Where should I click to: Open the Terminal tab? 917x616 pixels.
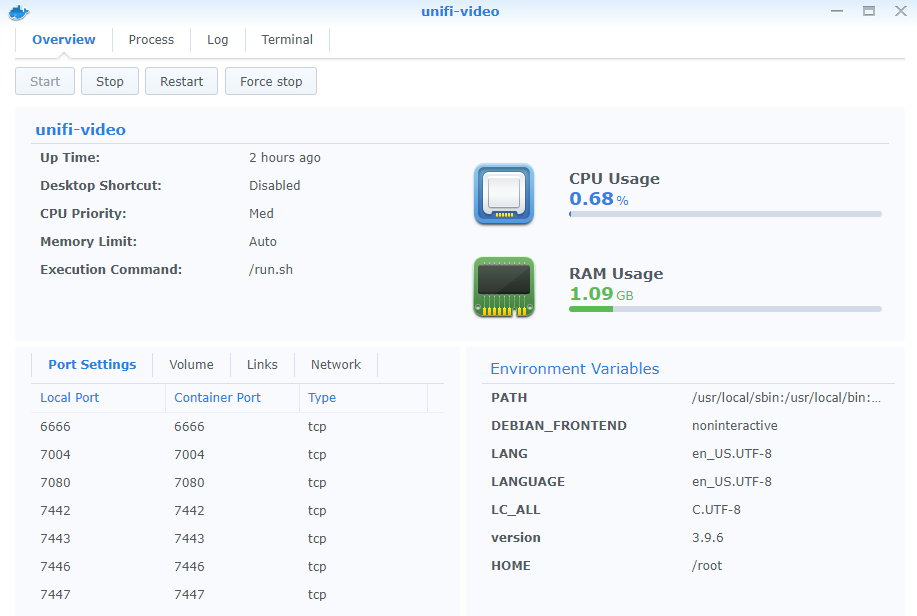click(x=287, y=40)
